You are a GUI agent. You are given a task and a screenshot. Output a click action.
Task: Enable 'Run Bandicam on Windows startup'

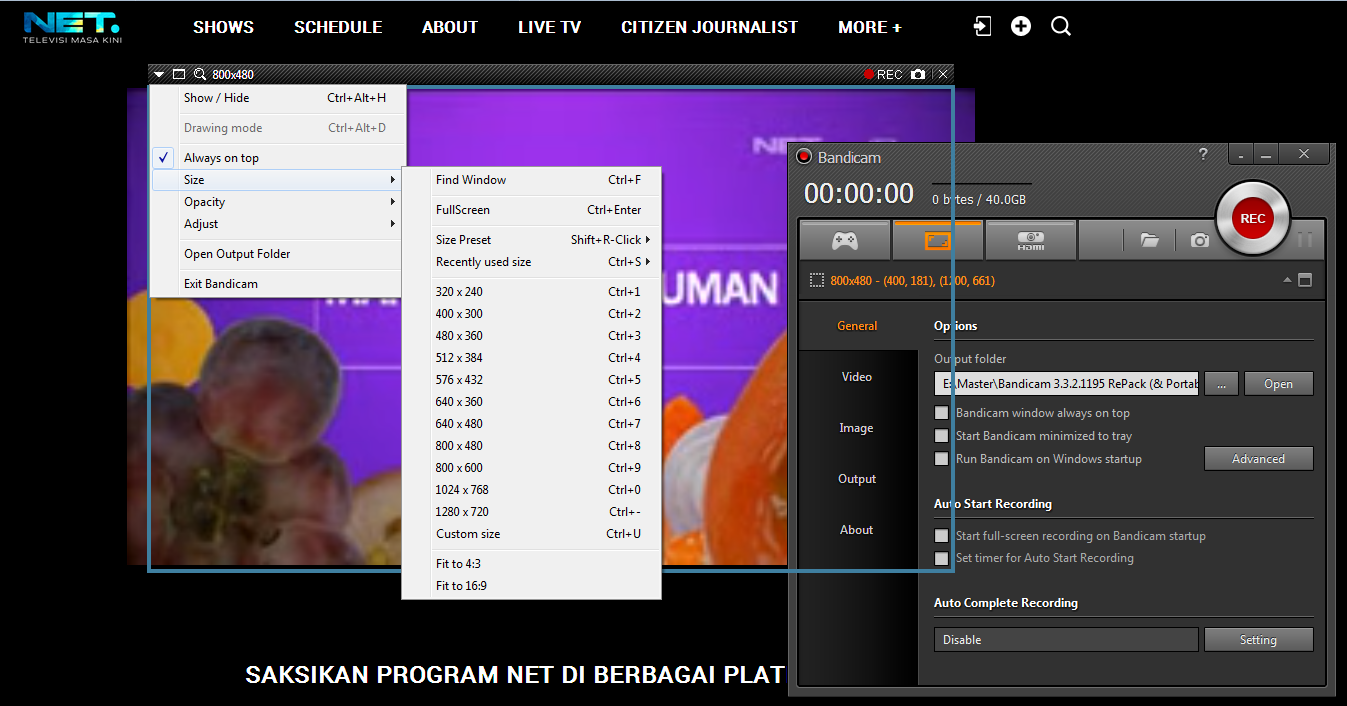[941, 459]
